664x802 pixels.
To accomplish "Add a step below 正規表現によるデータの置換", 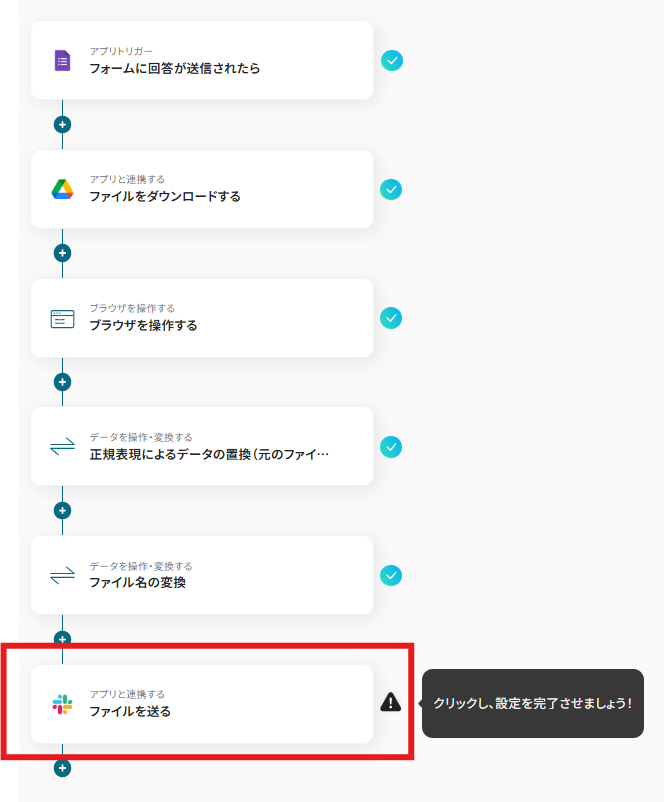I will pos(62,510).
